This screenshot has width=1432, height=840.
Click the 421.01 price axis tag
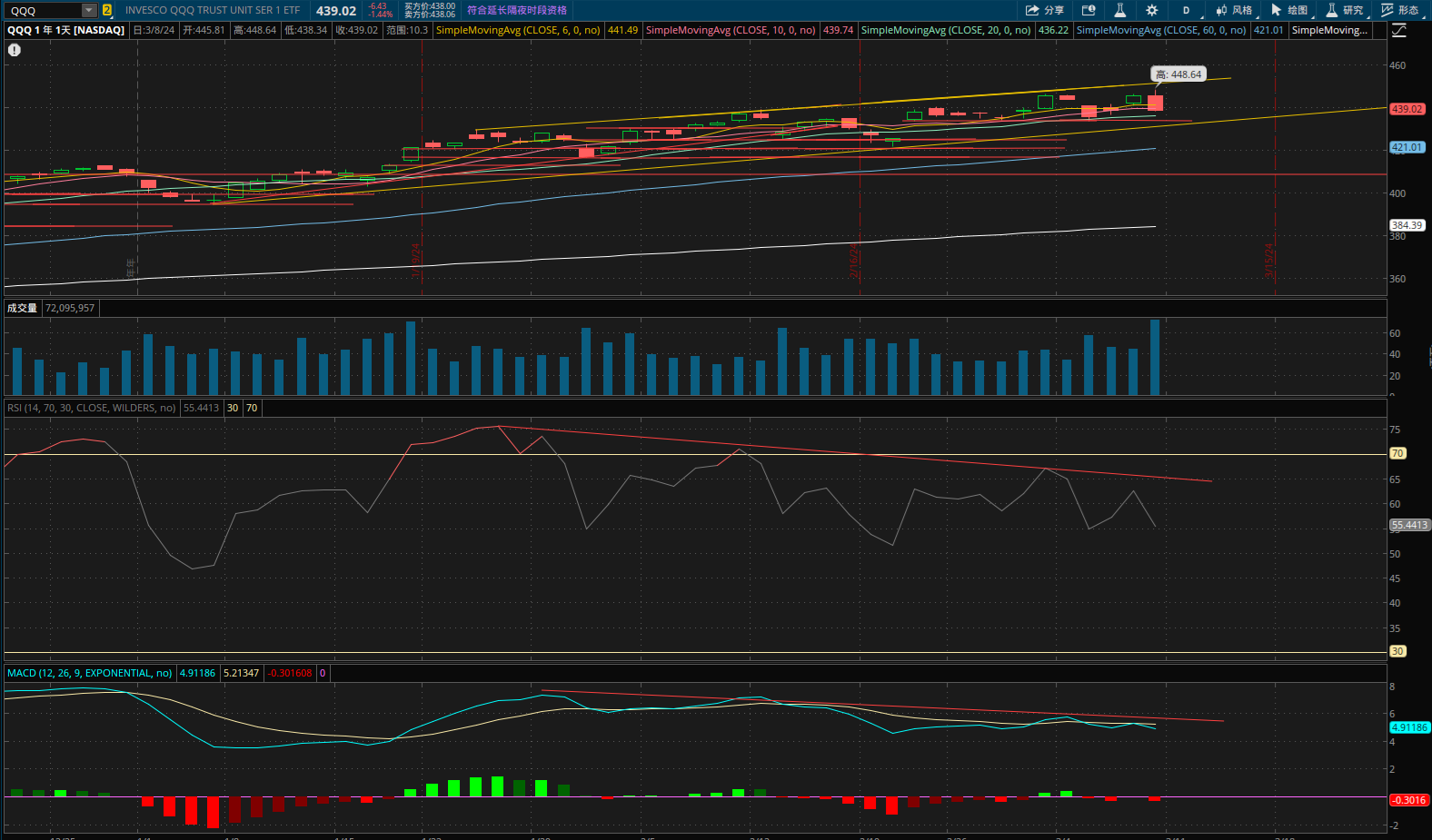[1407, 147]
